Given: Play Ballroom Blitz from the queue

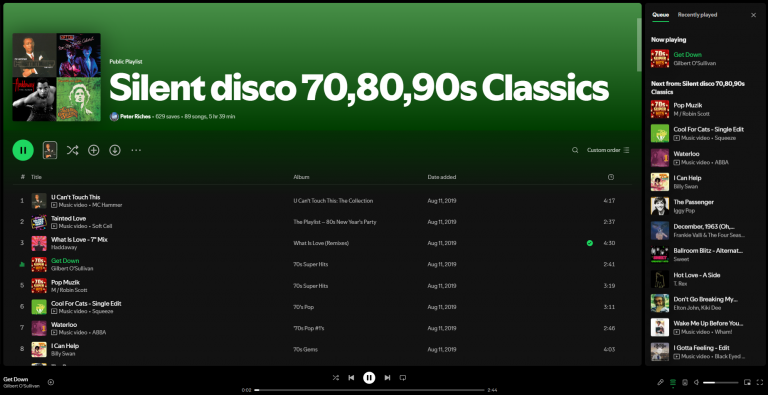Looking at the screenshot, I should click(x=705, y=255).
